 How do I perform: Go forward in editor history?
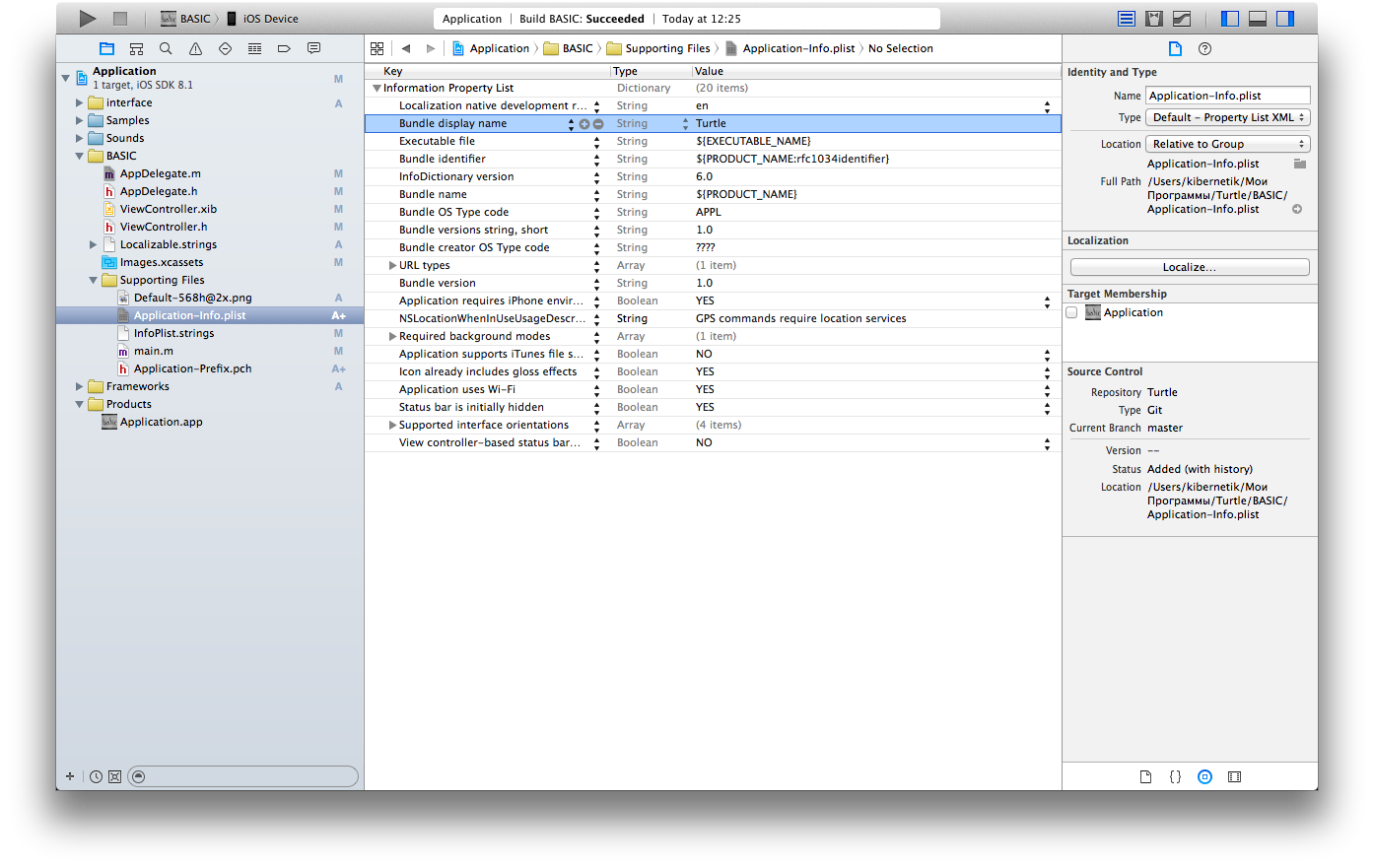tap(431, 48)
